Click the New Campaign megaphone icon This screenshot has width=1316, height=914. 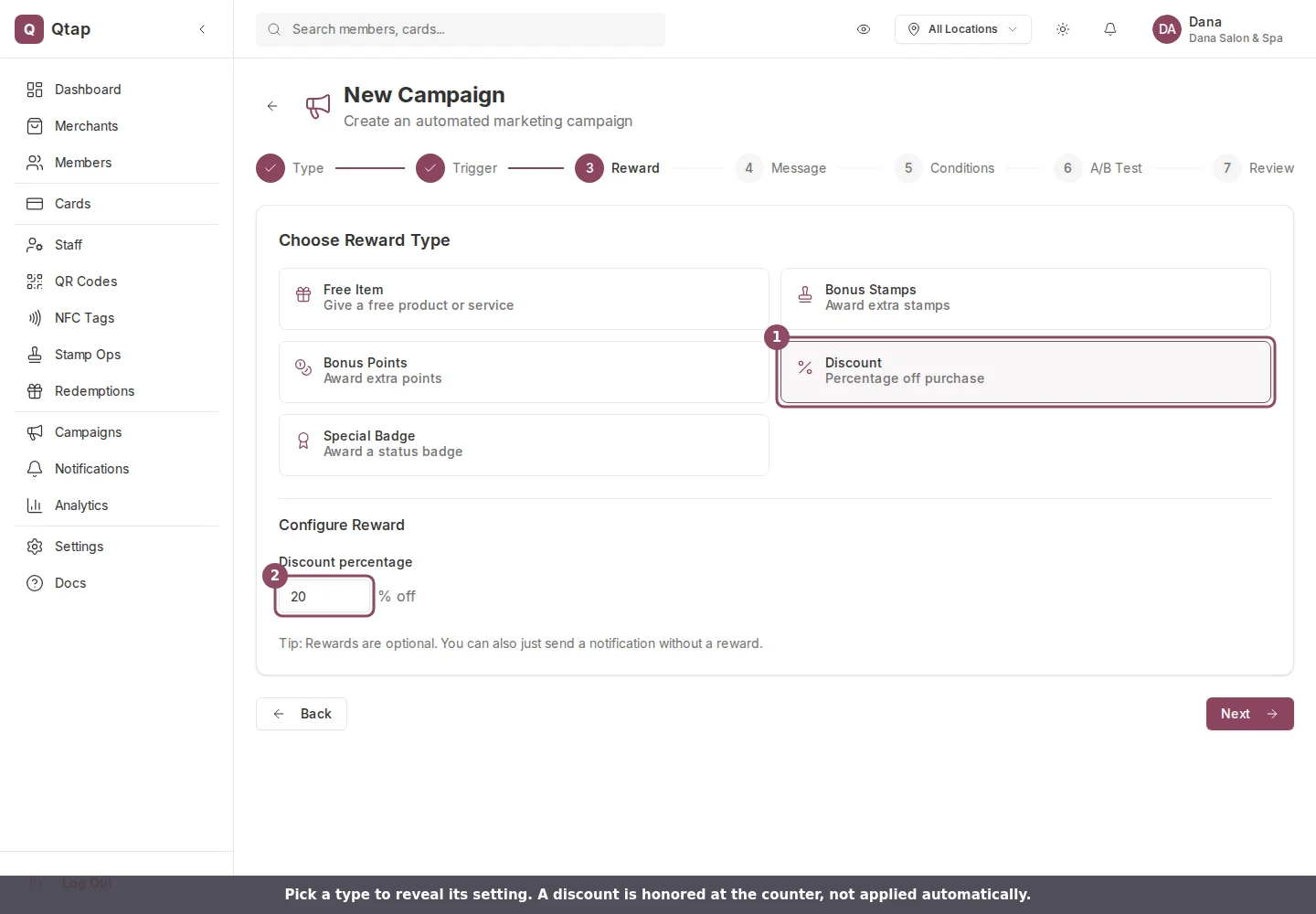318,106
